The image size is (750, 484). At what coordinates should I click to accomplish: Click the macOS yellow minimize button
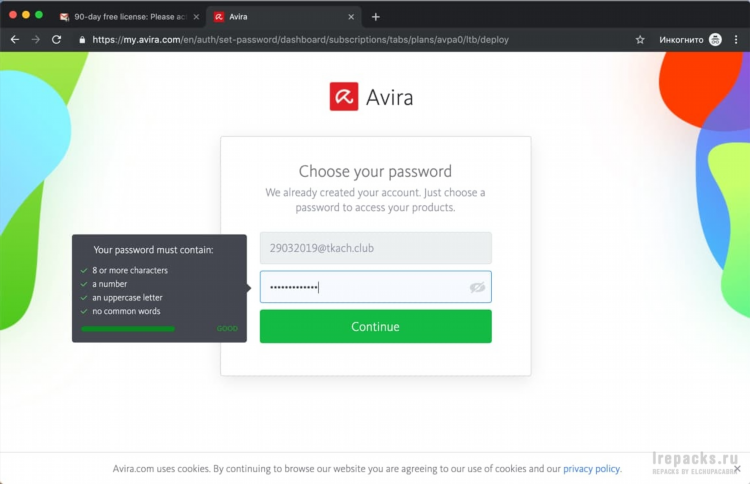point(26,15)
